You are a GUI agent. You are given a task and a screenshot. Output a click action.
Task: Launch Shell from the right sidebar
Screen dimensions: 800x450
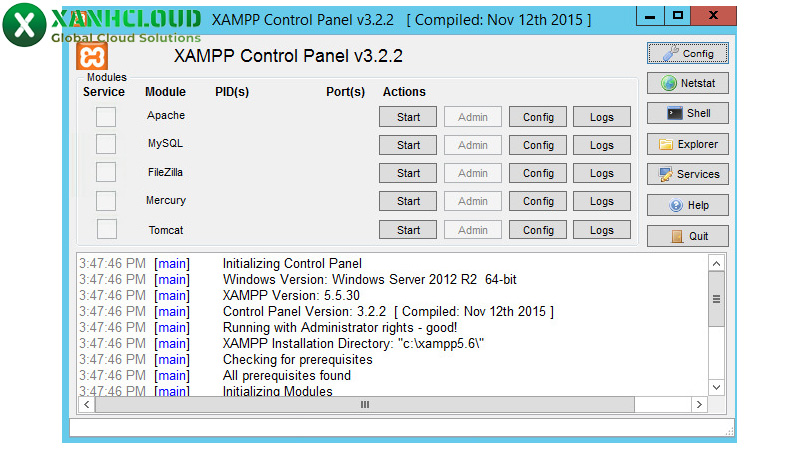point(687,113)
